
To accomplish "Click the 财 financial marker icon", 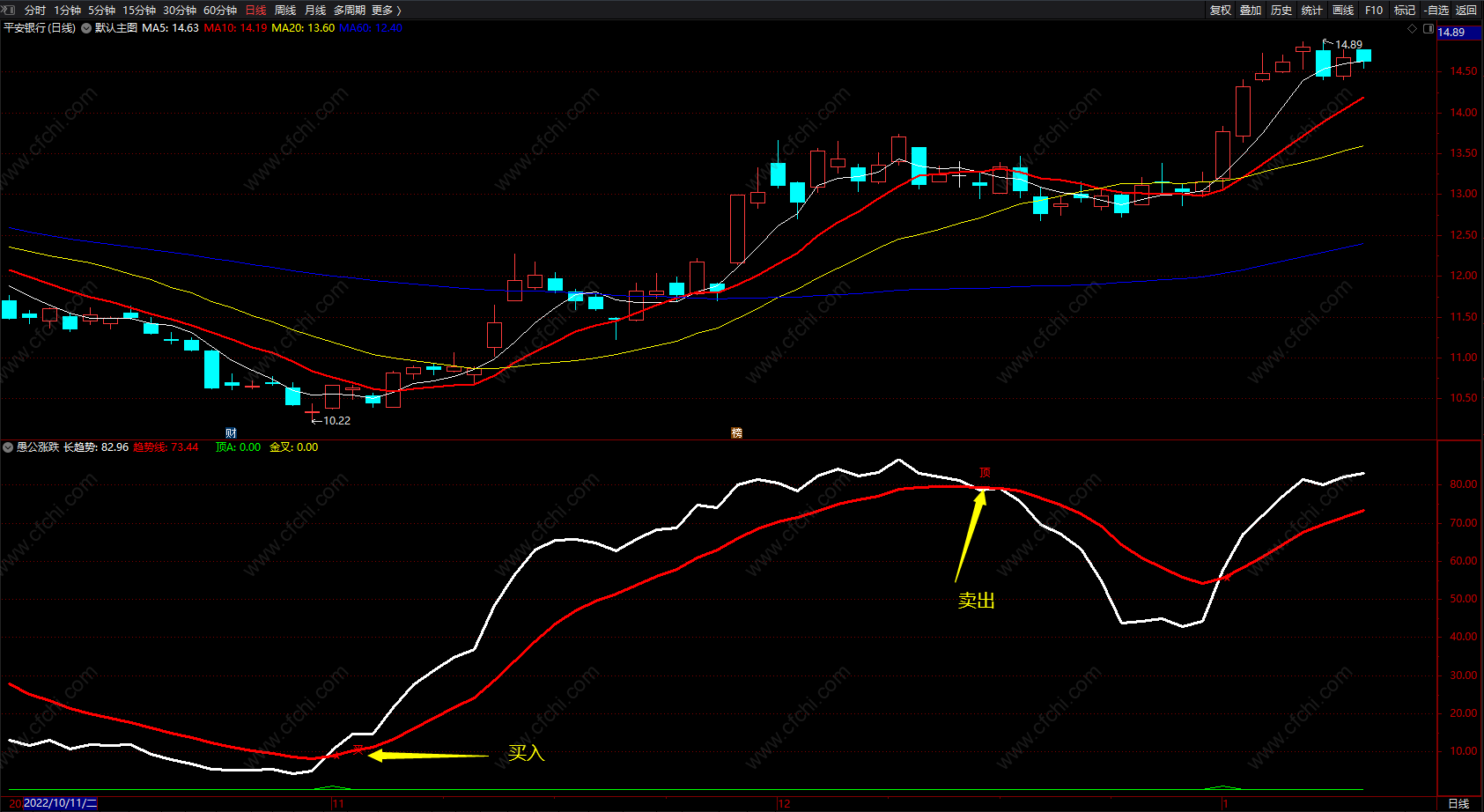I will click(x=231, y=432).
